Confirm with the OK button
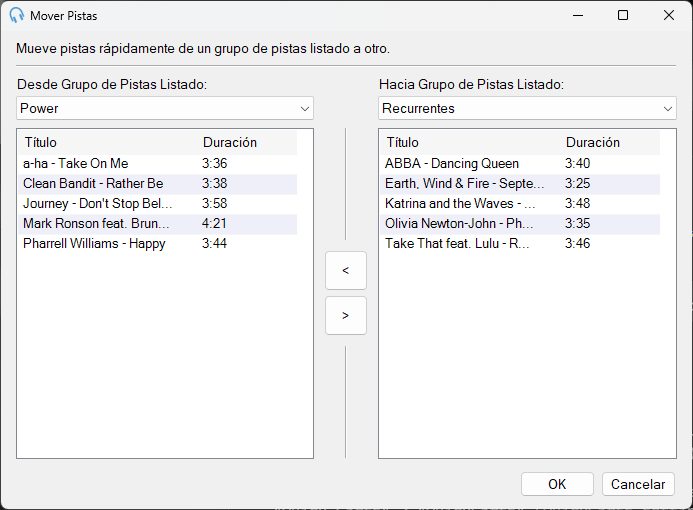Viewport: 693px width, 510px height. 557,484
